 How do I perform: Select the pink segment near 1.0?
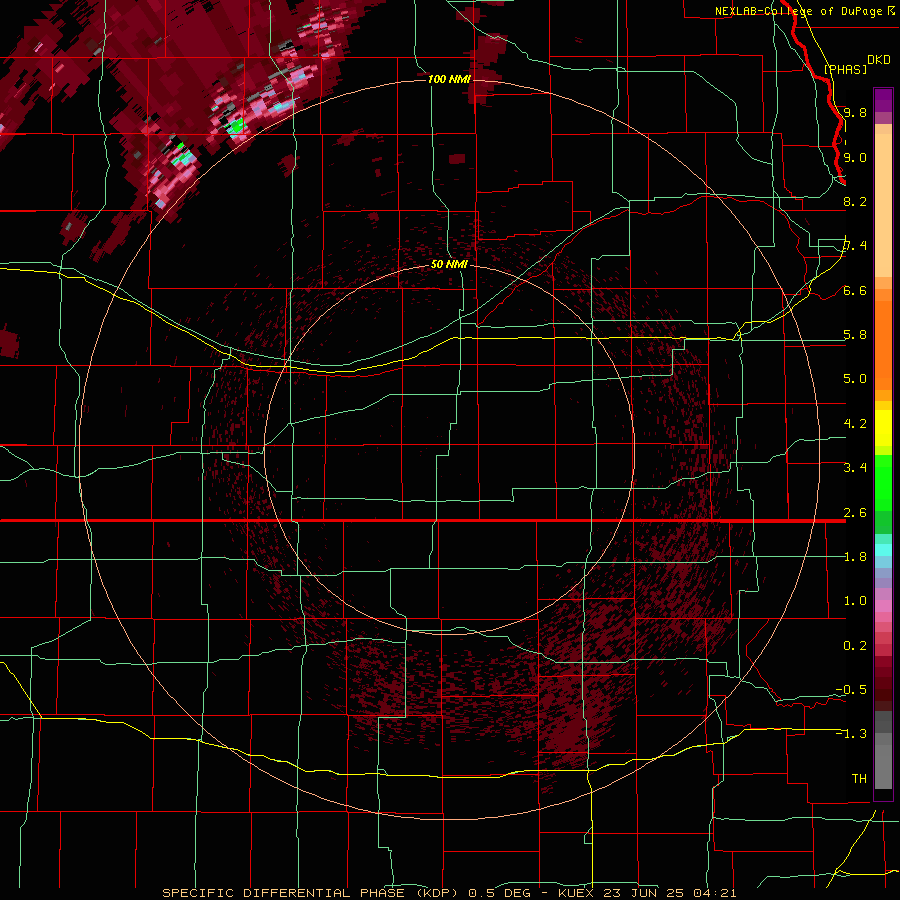pyautogui.click(x=883, y=606)
